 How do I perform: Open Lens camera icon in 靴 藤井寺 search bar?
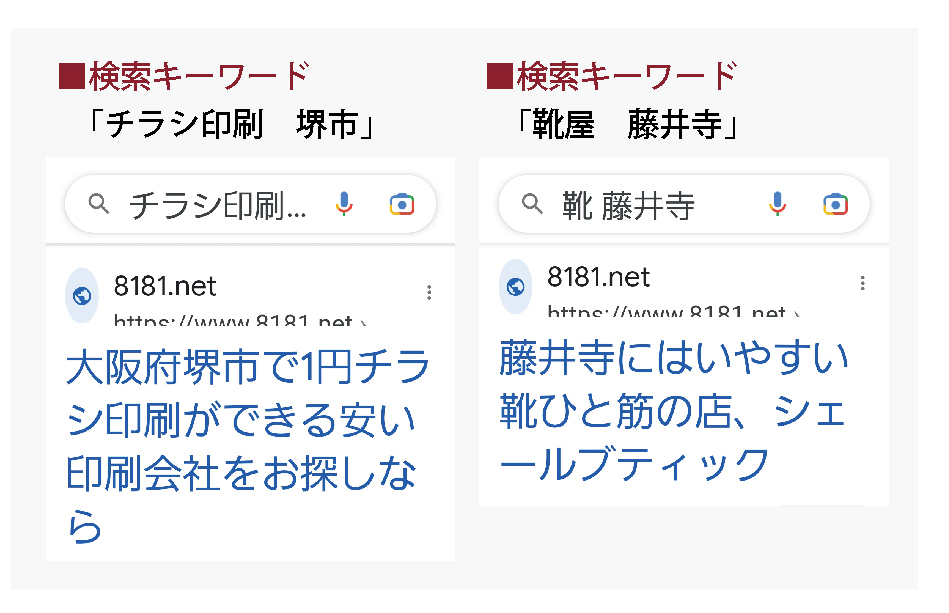click(835, 205)
